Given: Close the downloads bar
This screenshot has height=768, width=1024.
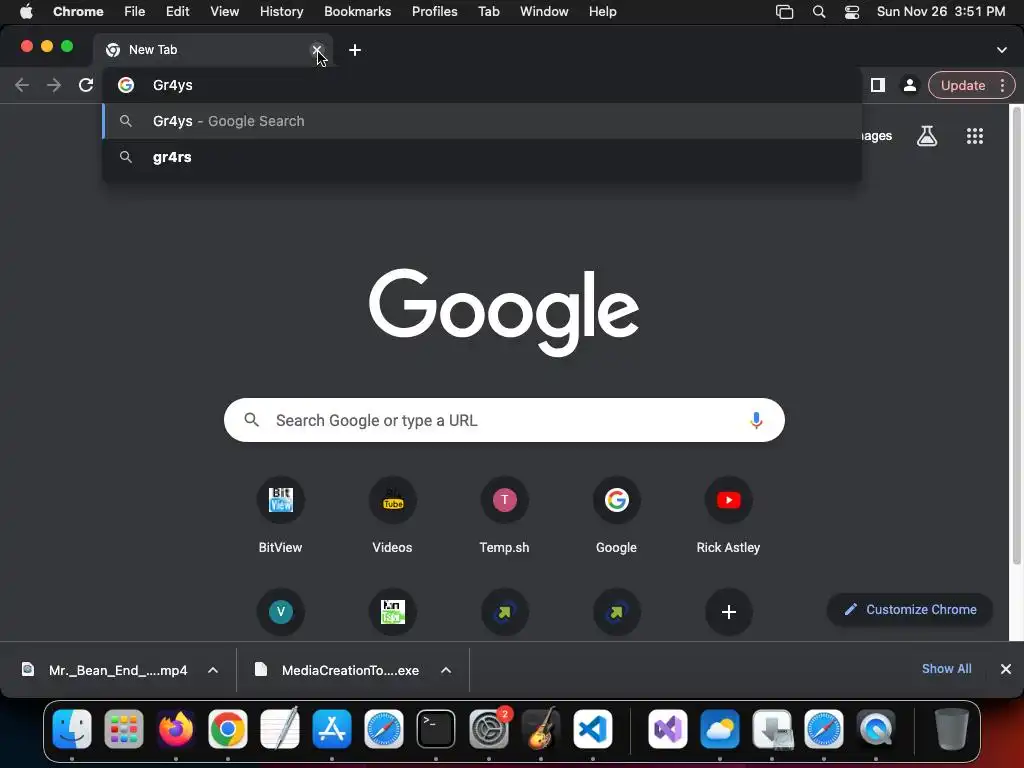Looking at the screenshot, I should coord(1006,669).
